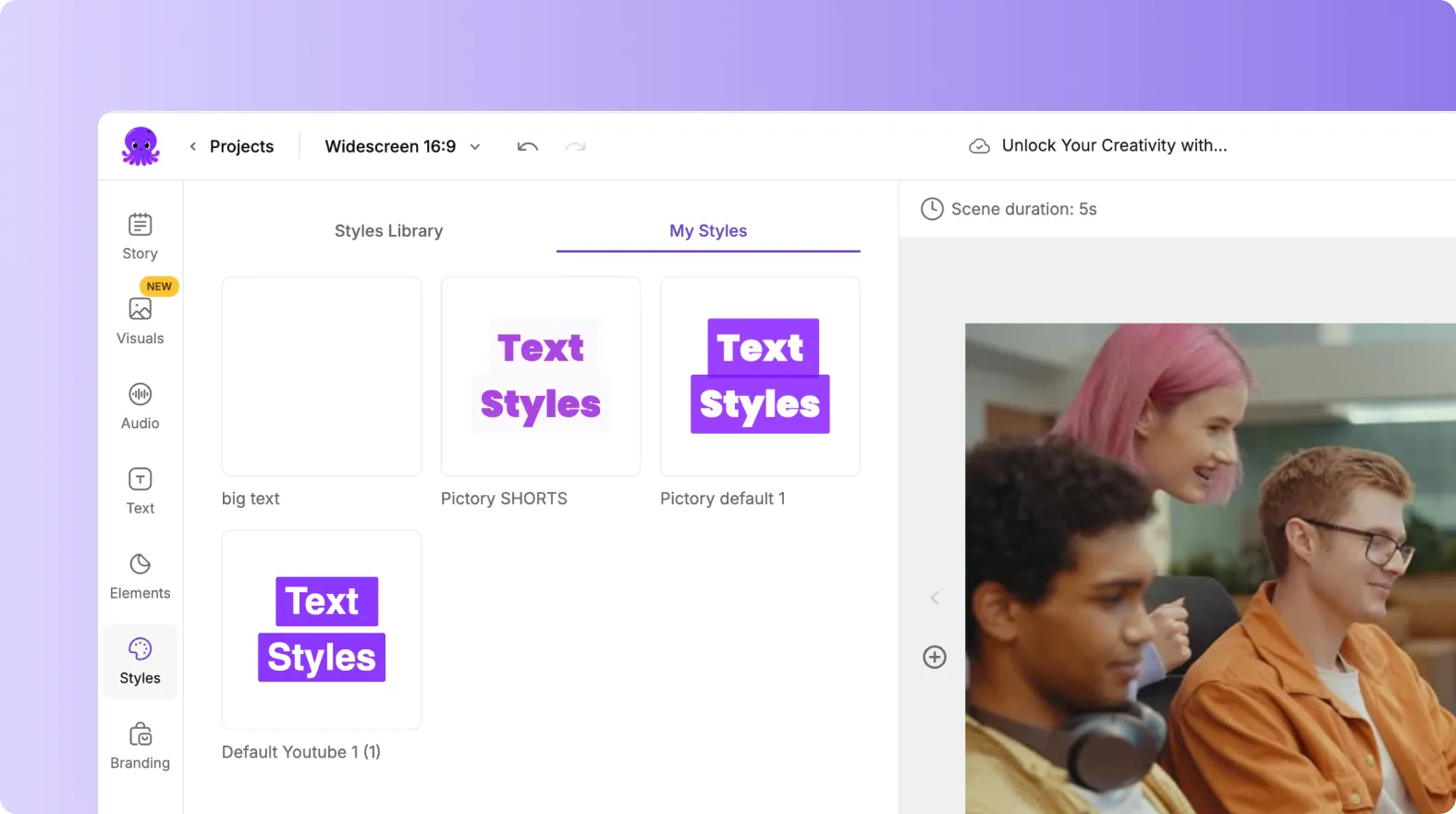Click the Pictory octopus logo
The image size is (1456, 814).
tap(141, 146)
